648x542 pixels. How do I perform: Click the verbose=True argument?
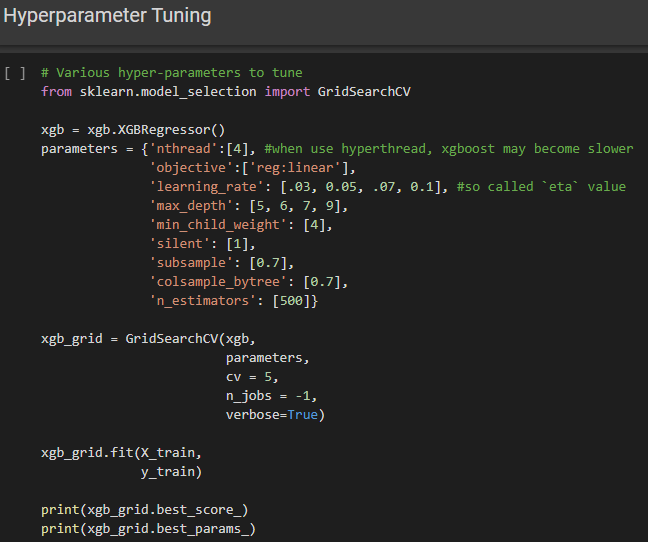tap(275, 415)
